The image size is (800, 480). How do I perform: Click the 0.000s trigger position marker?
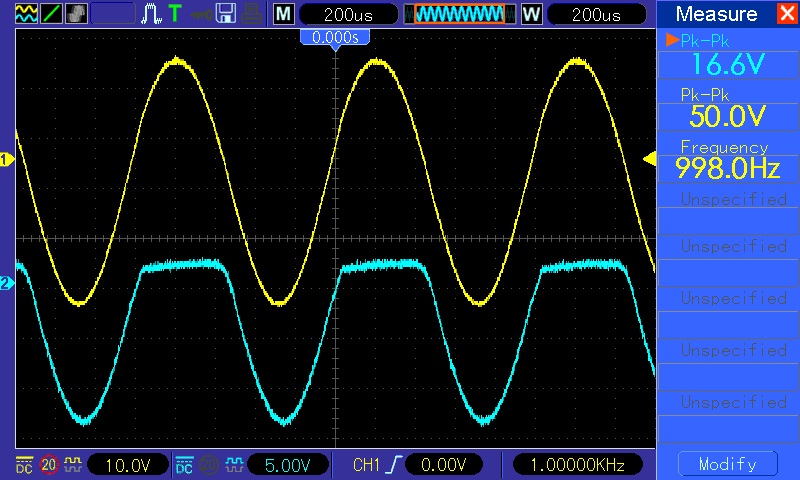[336, 37]
